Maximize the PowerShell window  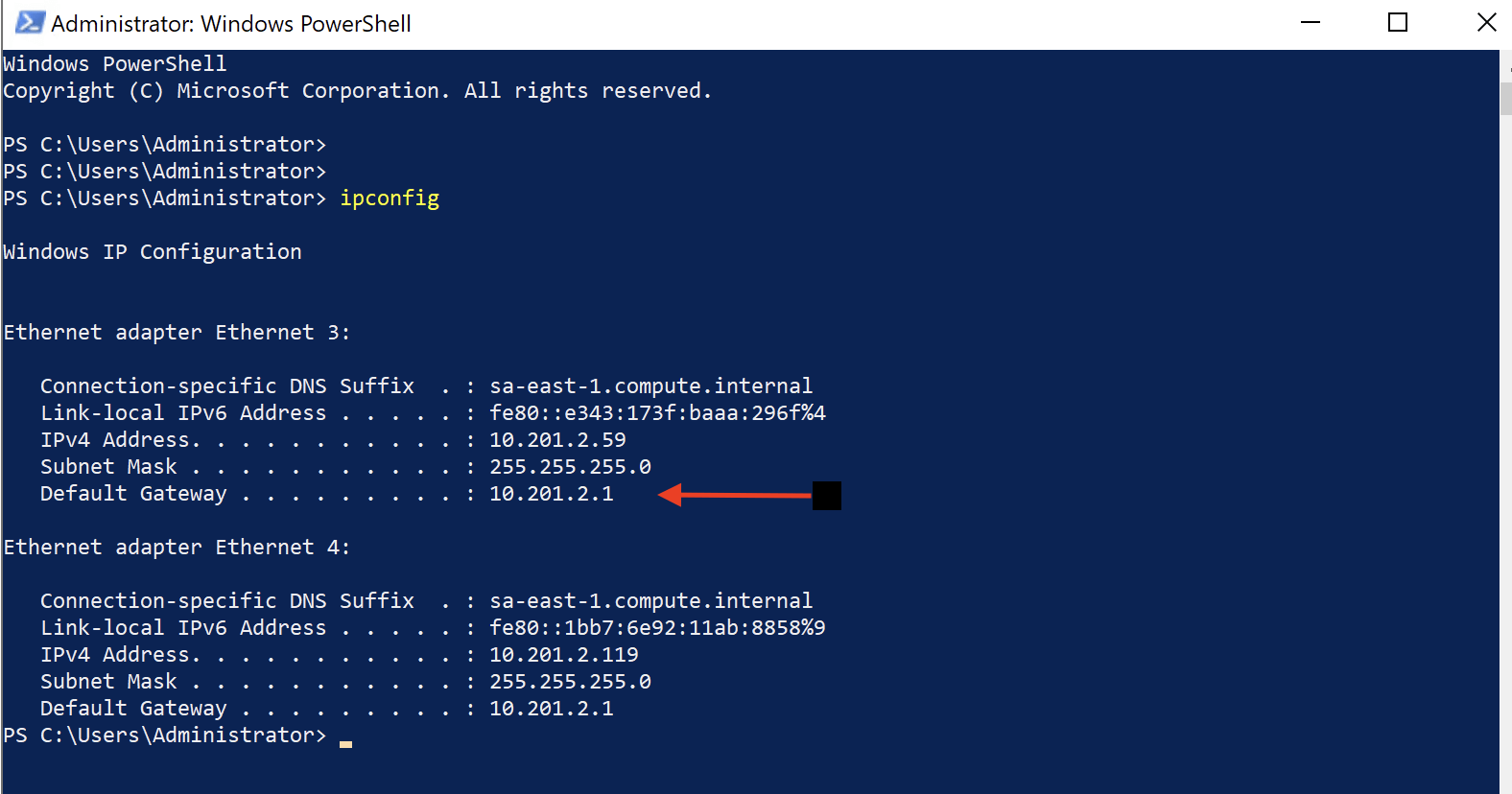coord(1398,22)
